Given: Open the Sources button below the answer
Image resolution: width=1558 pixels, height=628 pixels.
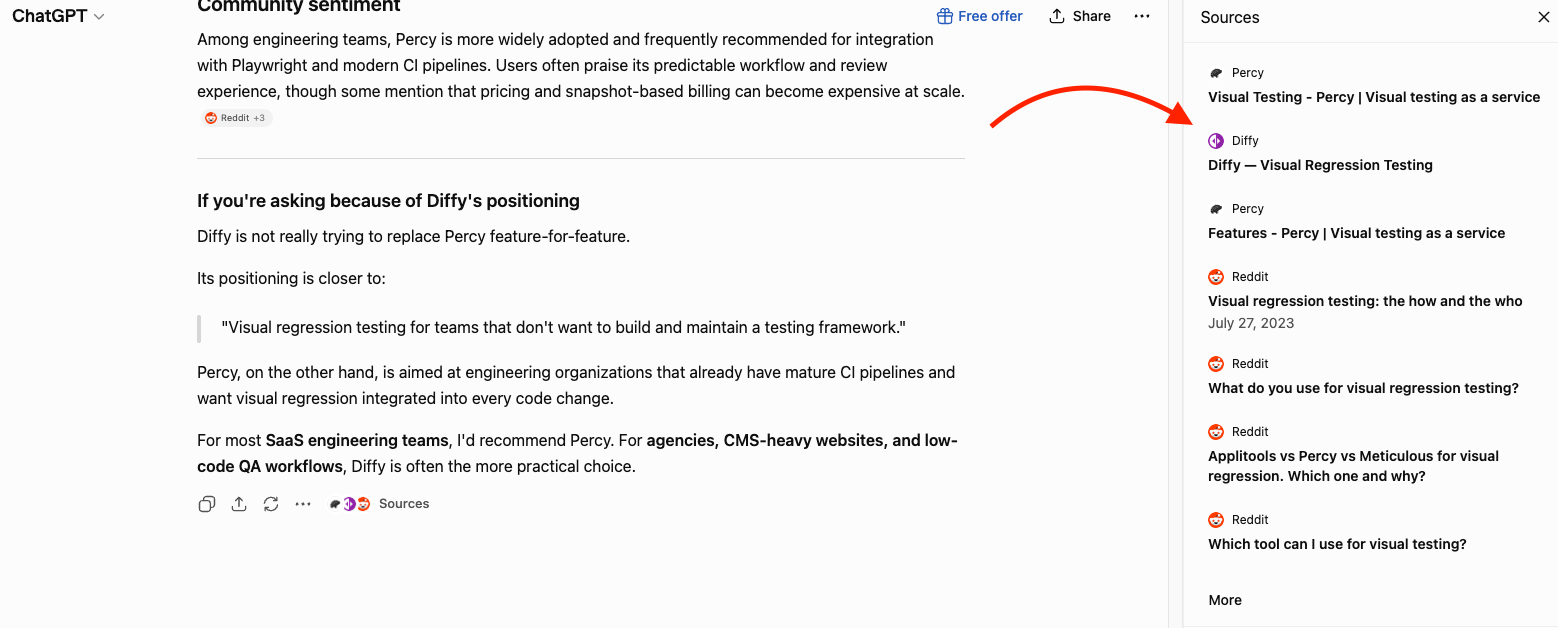Looking at the screenshot, I should pyautogui.click(x=379, y=504).
